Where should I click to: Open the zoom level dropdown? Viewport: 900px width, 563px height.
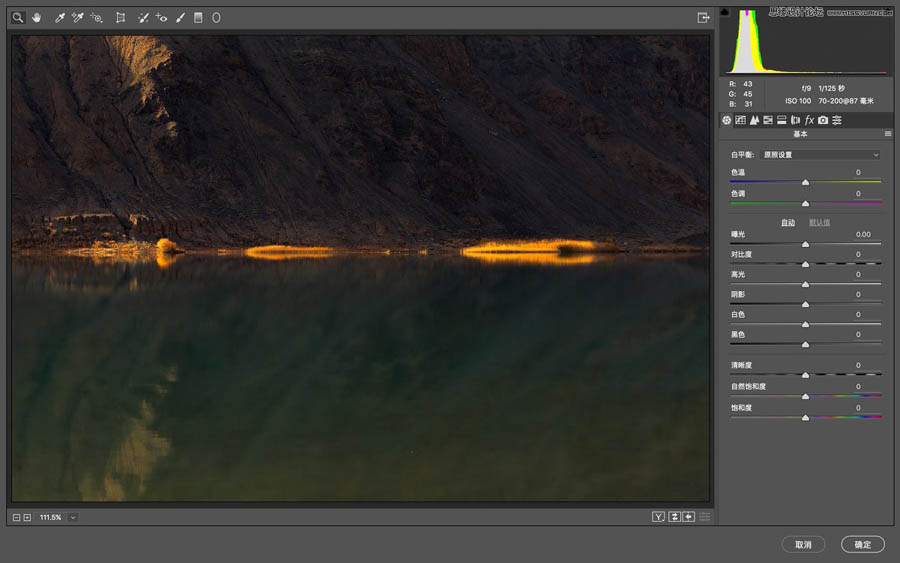coord(73,517)
